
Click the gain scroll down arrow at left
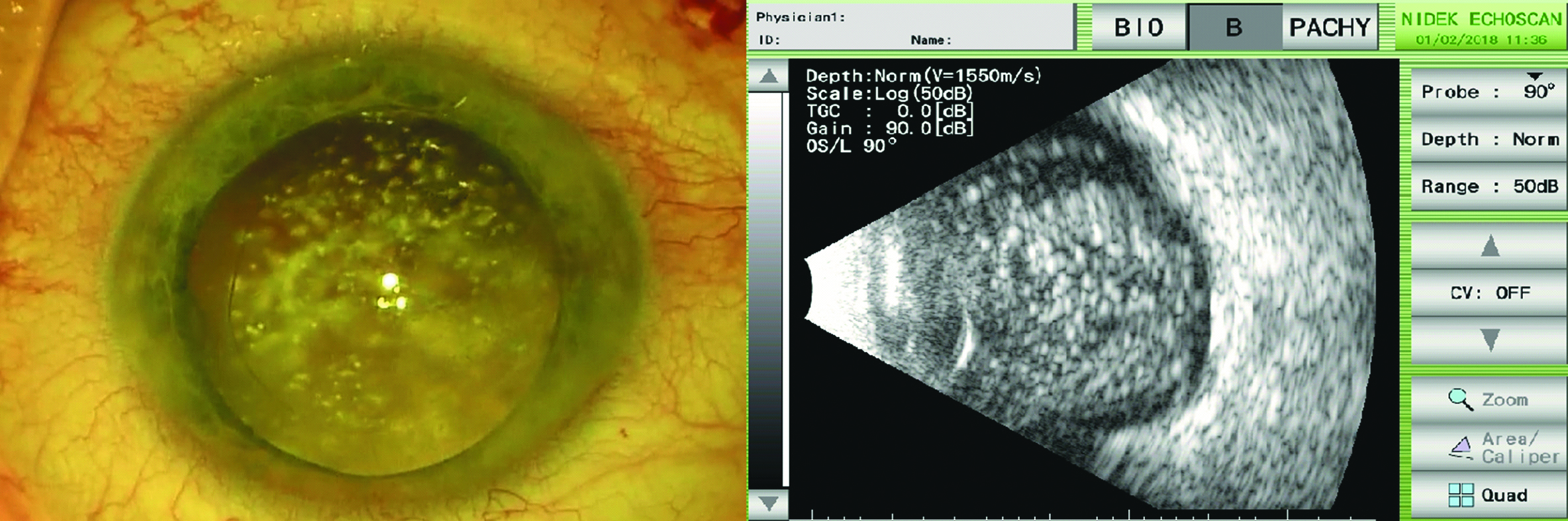click(768, 504)
